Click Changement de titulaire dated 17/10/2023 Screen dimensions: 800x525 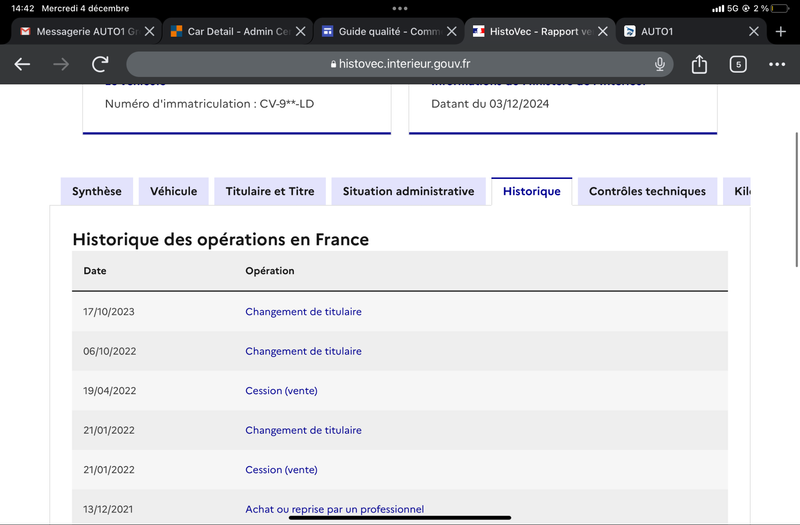coord(303,312)
